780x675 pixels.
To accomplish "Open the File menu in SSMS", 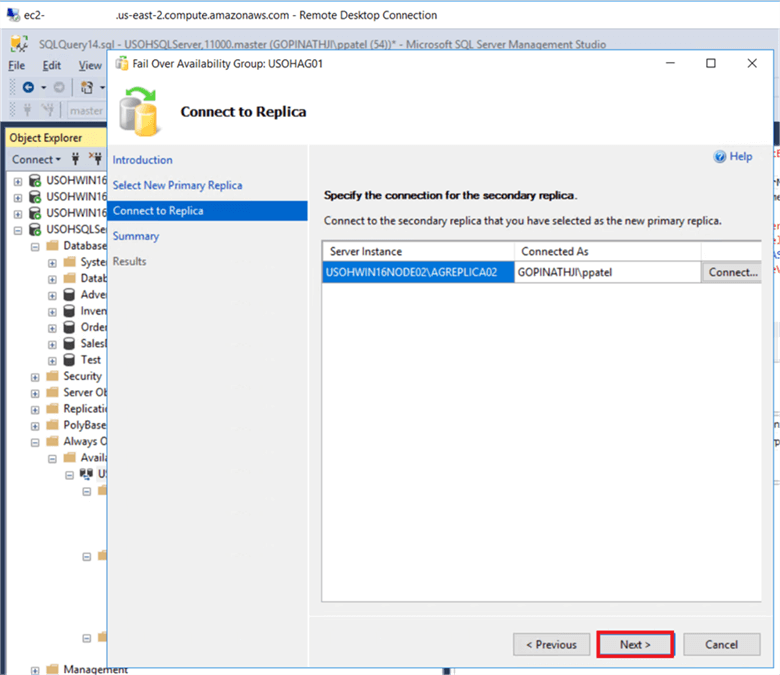I will point(16,65).
